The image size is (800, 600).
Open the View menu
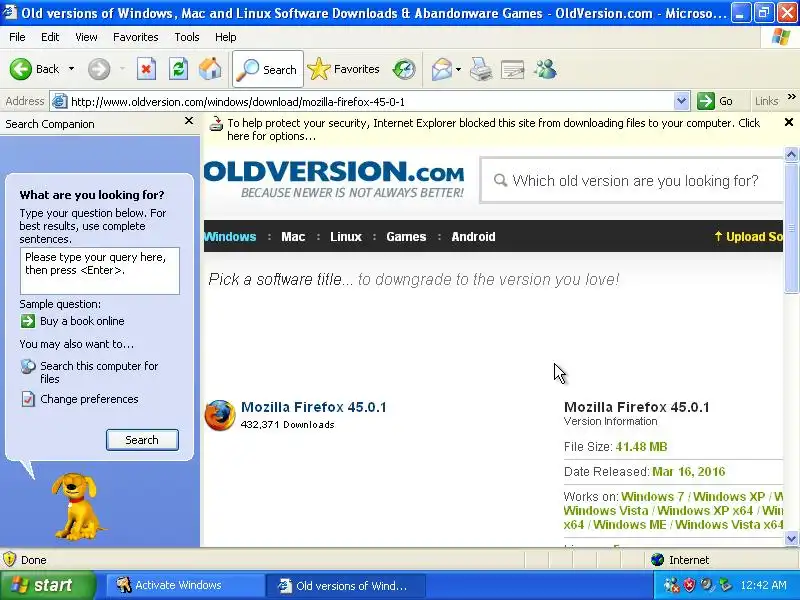coord(86,37)
